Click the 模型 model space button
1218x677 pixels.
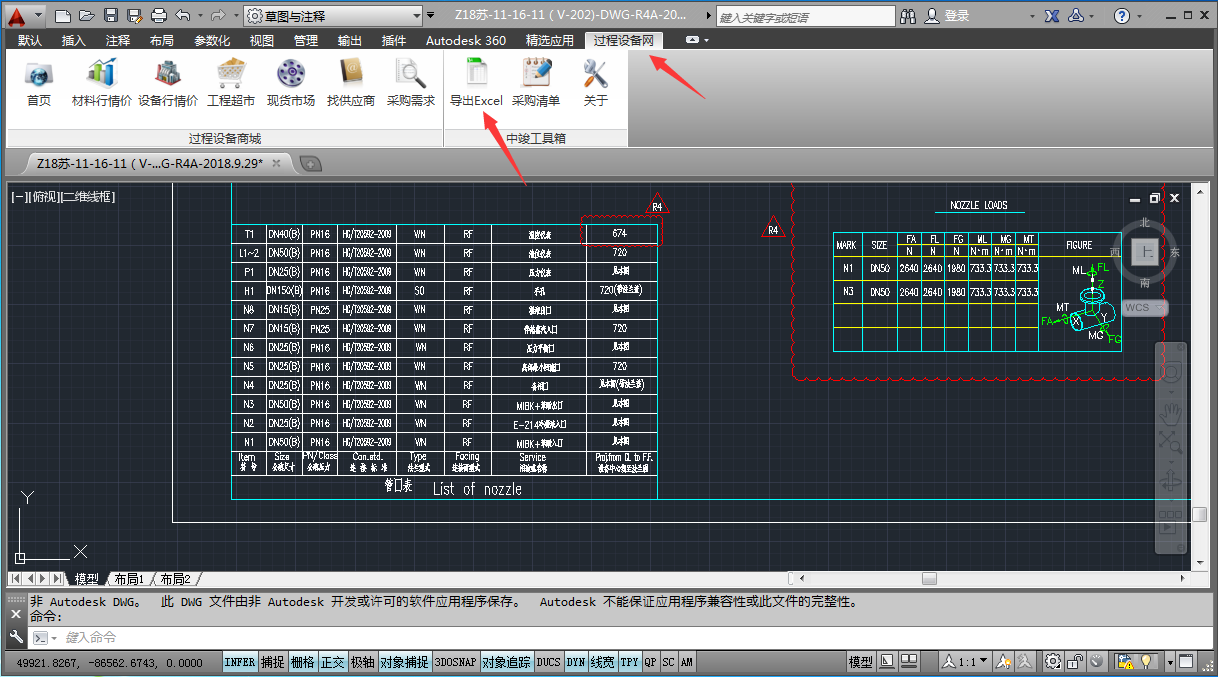tap(860, 662)
